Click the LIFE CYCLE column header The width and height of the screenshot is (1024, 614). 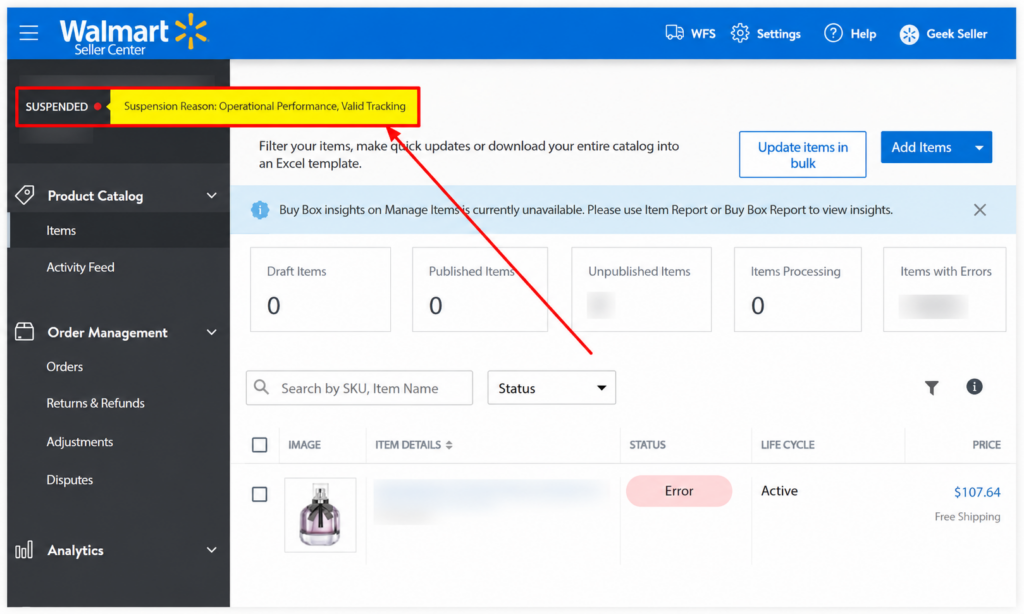coord(787,445)
